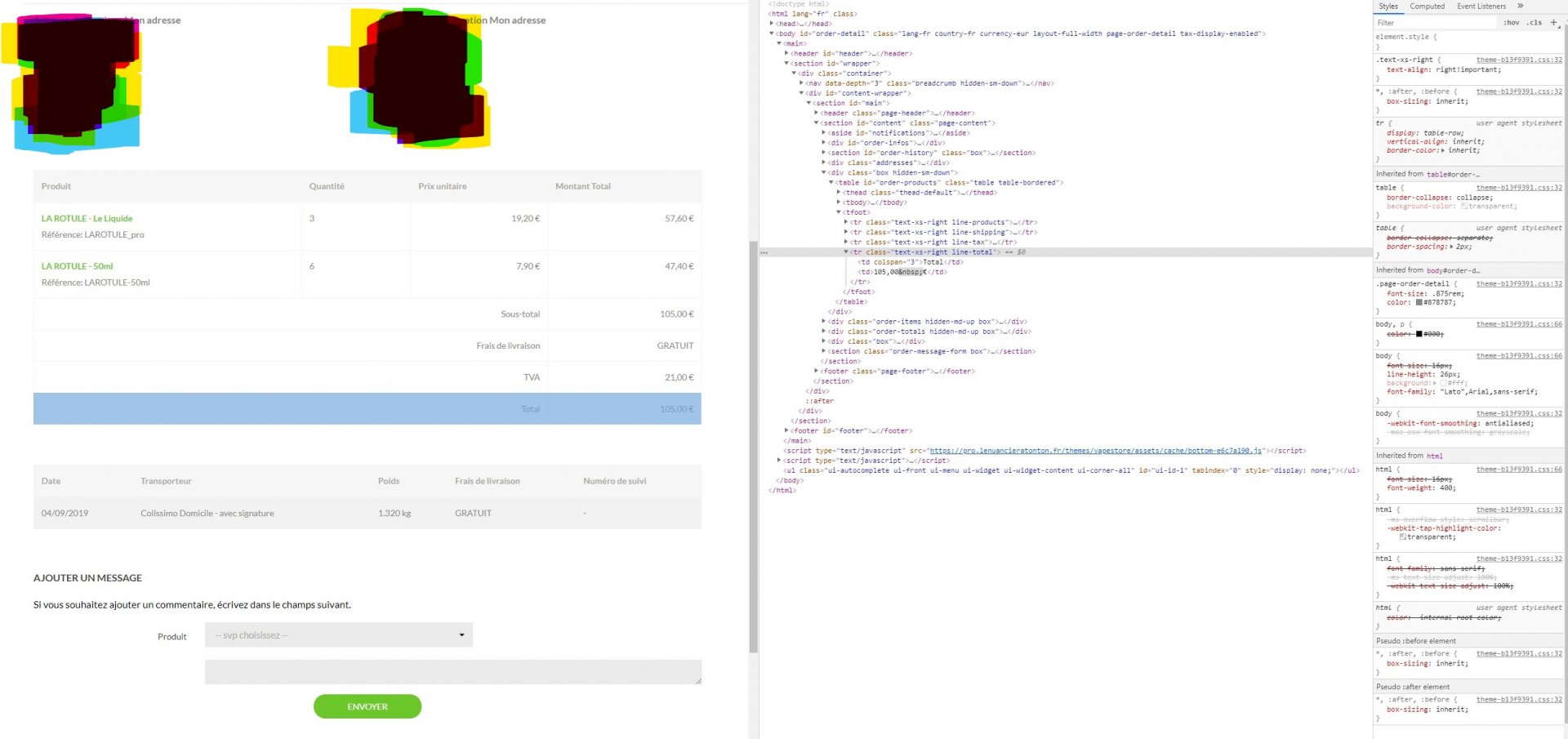Click the #000 color swatch in body, p rule
The image size is (1568, 739).
point(1419,334)
